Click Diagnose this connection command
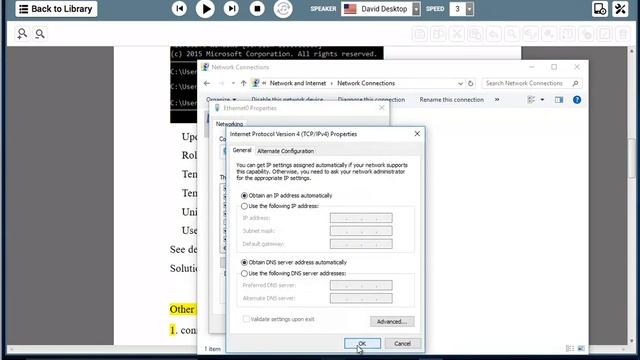Viewport: 640px width, 360px height. pyautogui.click(x=371, y=100)
